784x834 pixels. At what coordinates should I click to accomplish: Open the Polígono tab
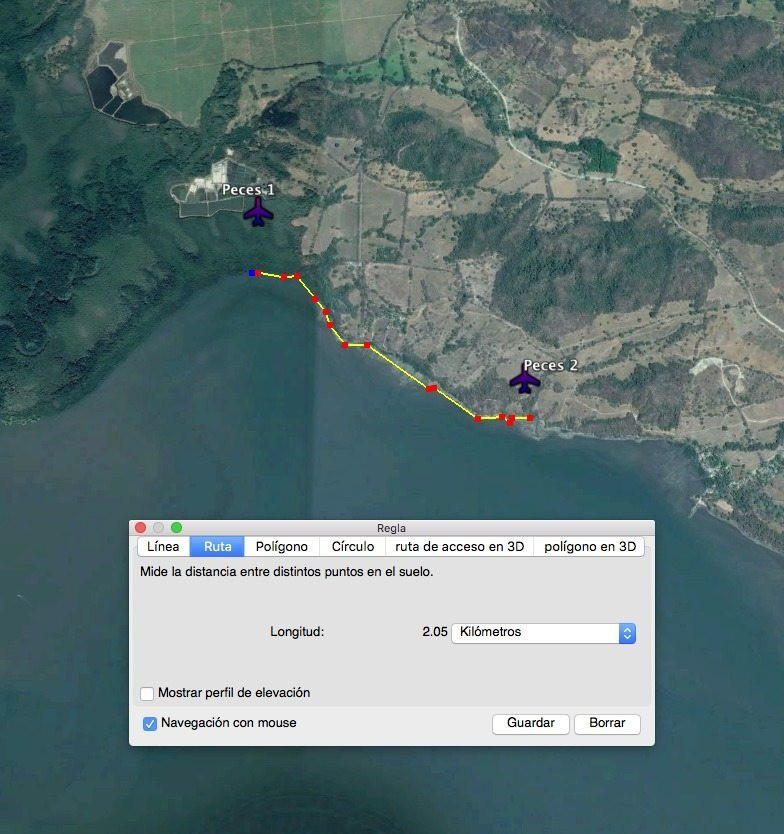tap(281, 547)
